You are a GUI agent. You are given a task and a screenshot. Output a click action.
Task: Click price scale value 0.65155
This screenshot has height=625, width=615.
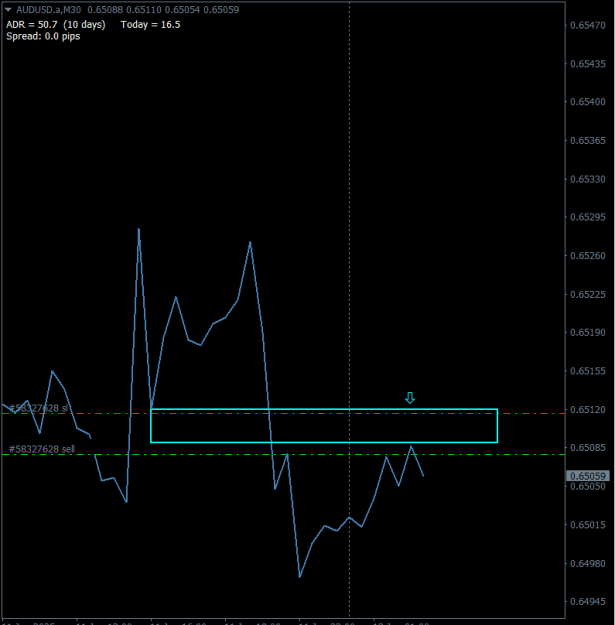tap(587, 371)
